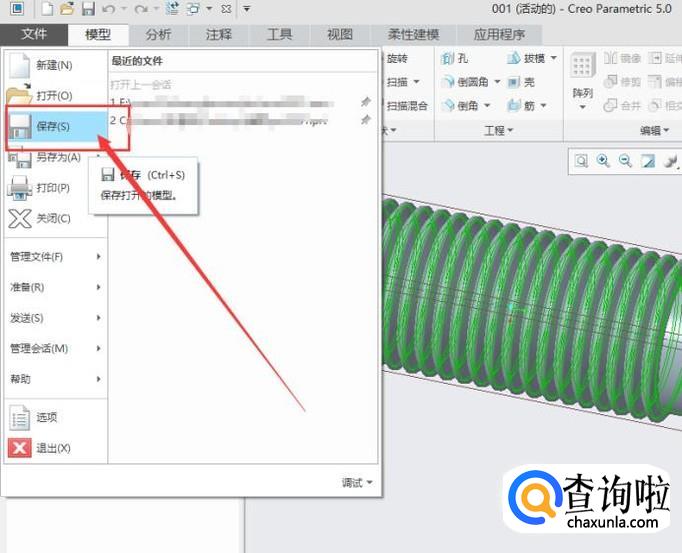Image resolution: width=682 pixels, height=553 pixels.
Task: Choose 保存(S) in the file menu
Action: click(55, 126)
